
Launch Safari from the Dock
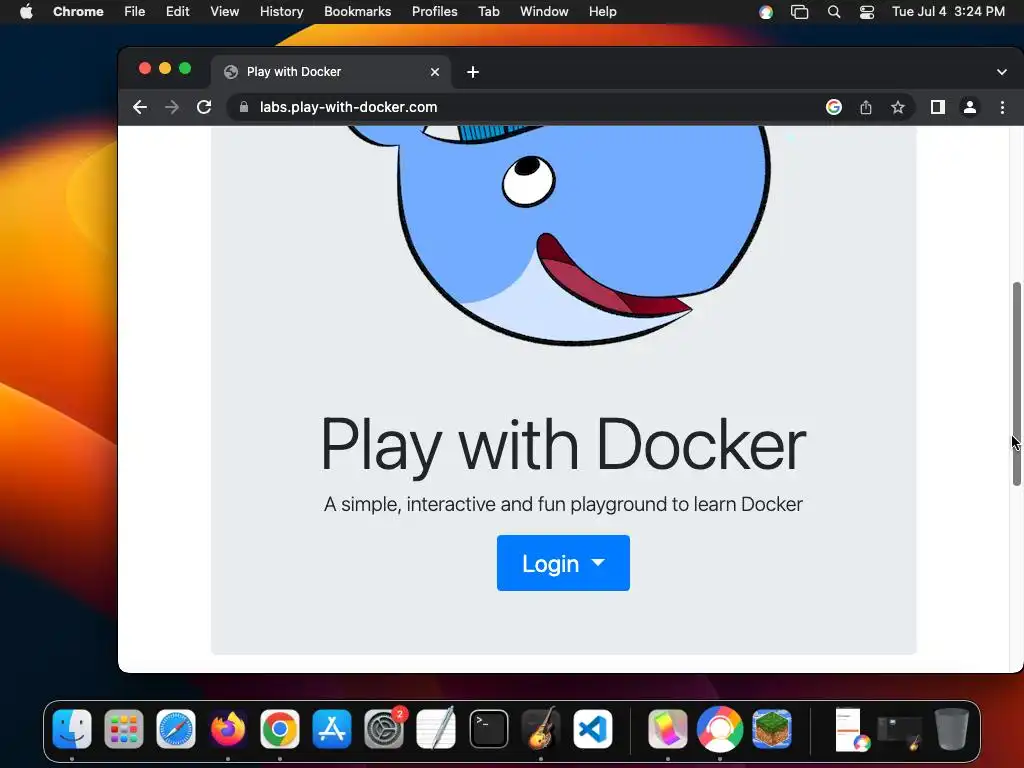(x=176, y=729)
